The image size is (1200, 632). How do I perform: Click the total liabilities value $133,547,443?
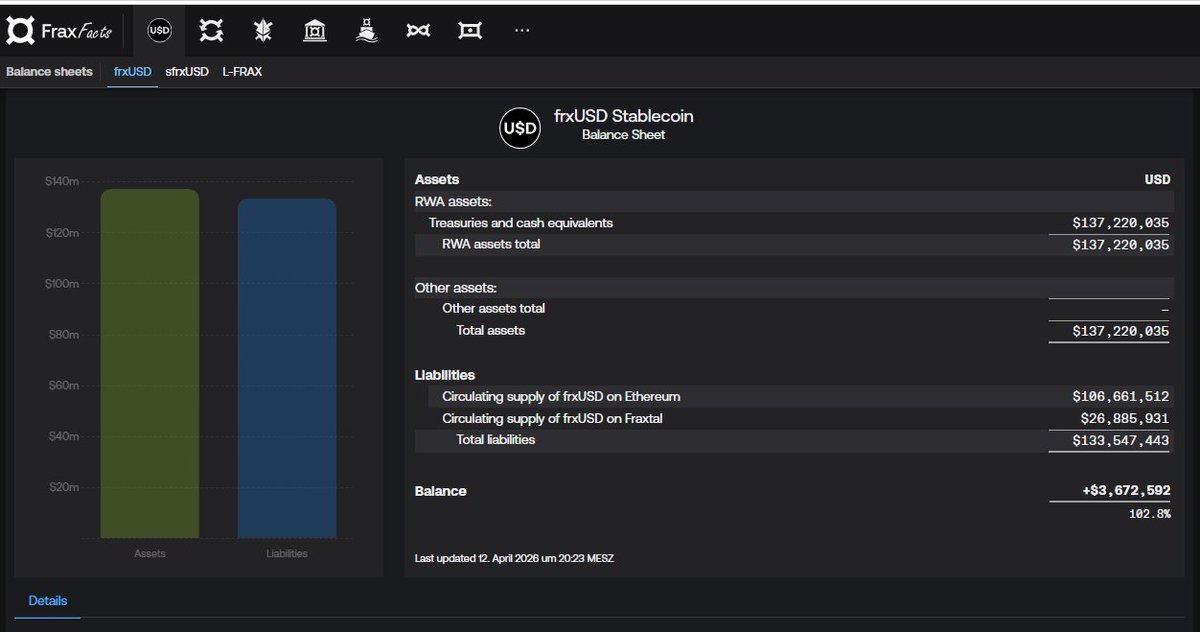tap(1120, 441)
